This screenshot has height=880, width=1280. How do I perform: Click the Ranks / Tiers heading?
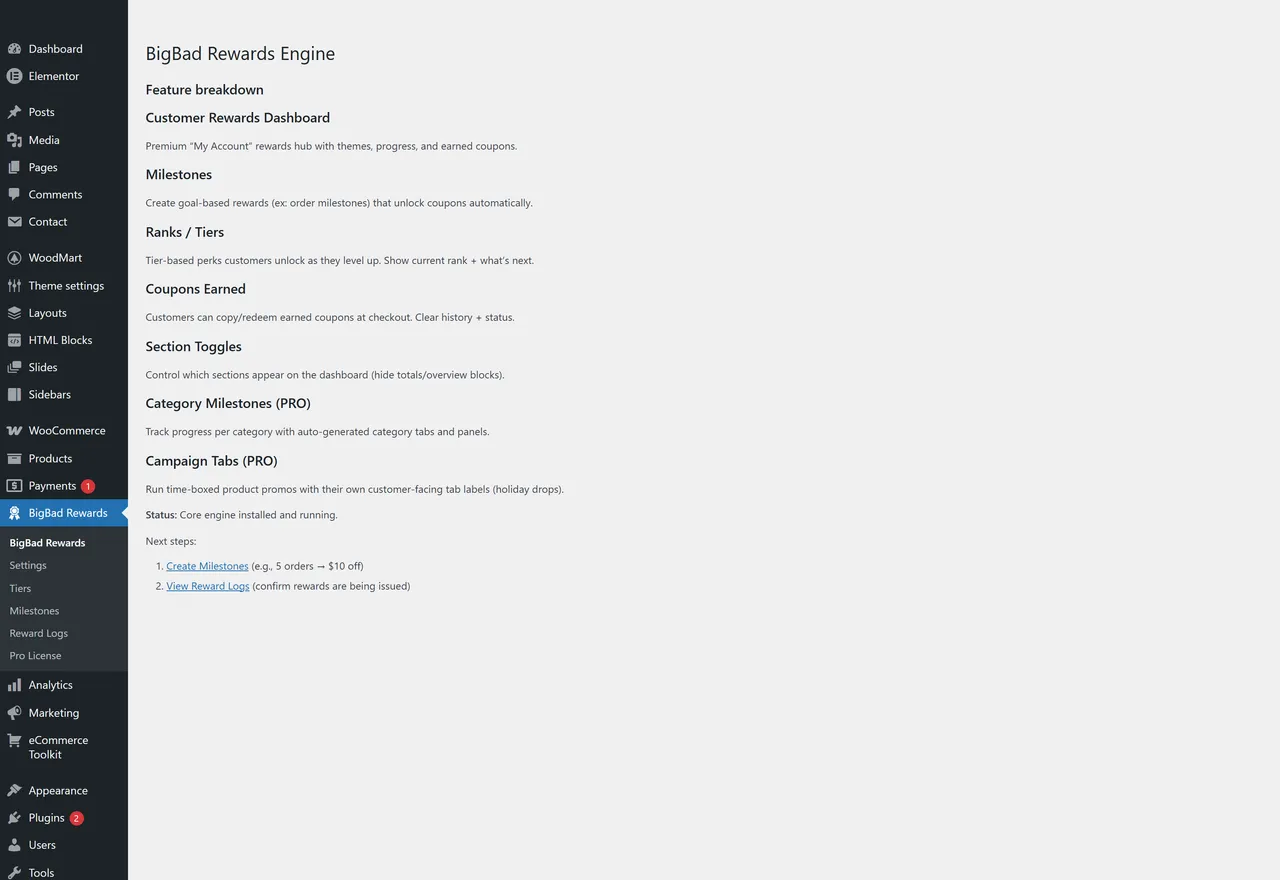click(x=185, y=232)
